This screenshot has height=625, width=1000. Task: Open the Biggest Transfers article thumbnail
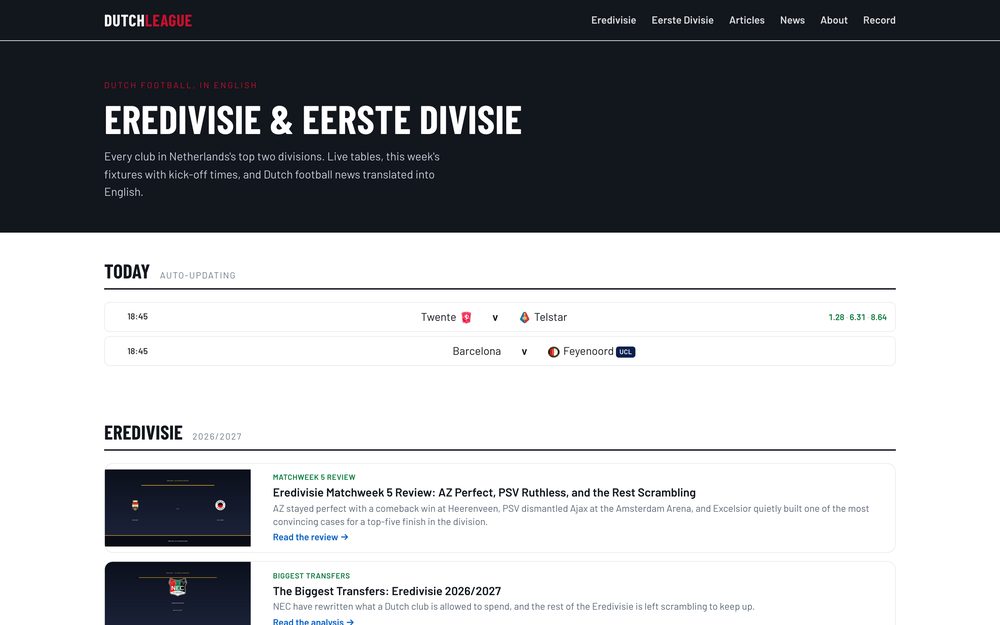click(177, 593)
